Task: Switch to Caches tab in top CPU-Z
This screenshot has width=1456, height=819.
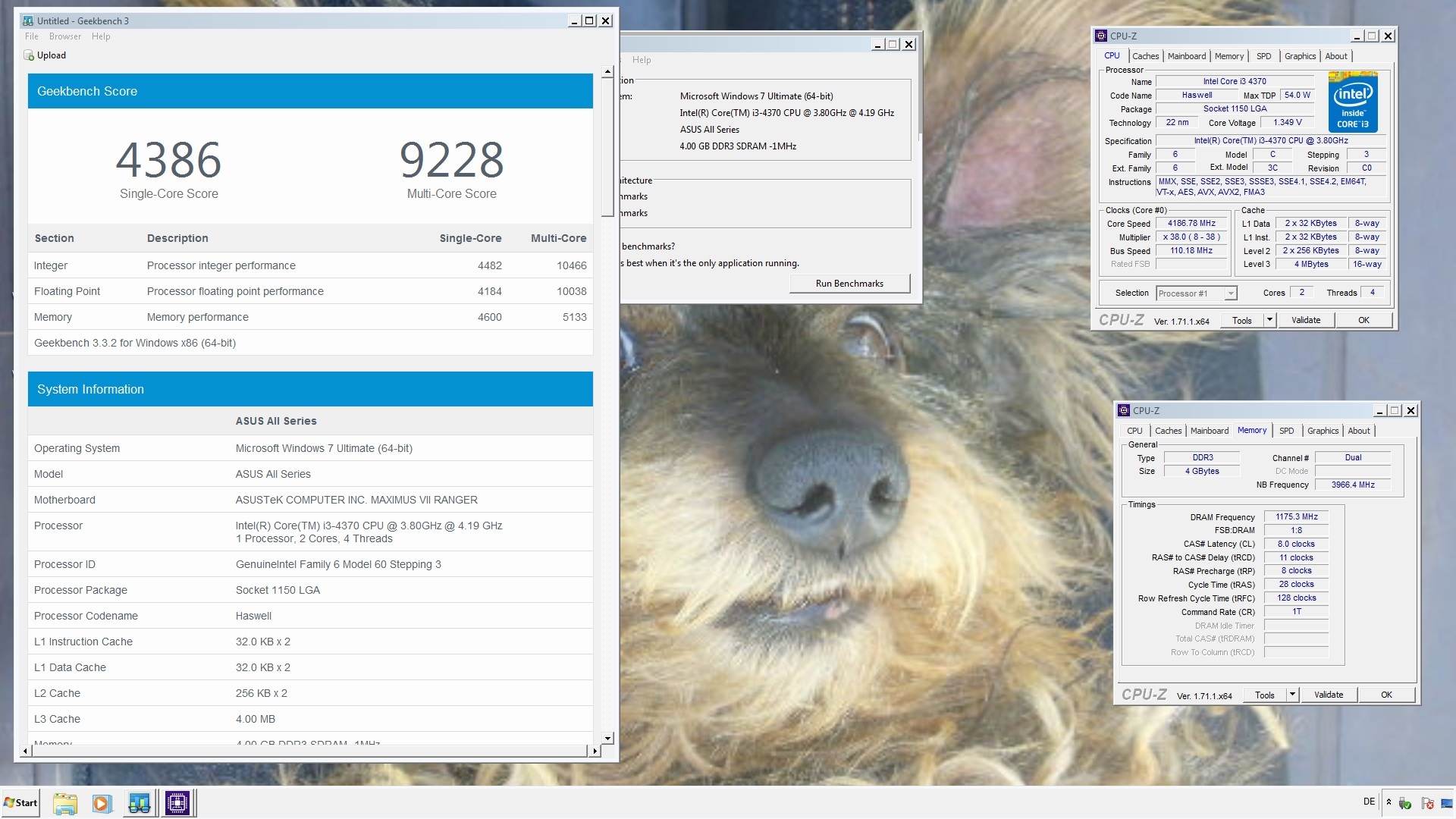Action: [1145, 56]
